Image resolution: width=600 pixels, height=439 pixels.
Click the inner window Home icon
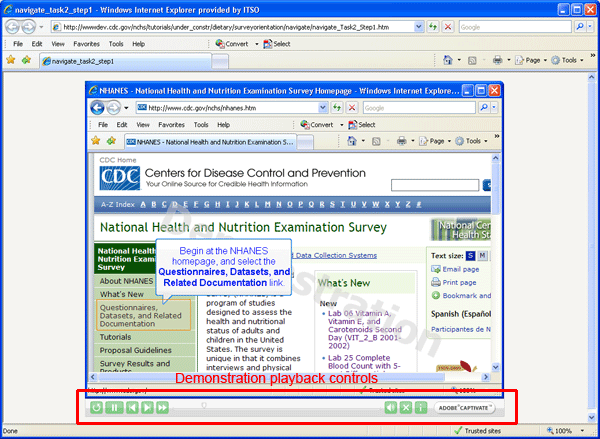click(352, 141)
